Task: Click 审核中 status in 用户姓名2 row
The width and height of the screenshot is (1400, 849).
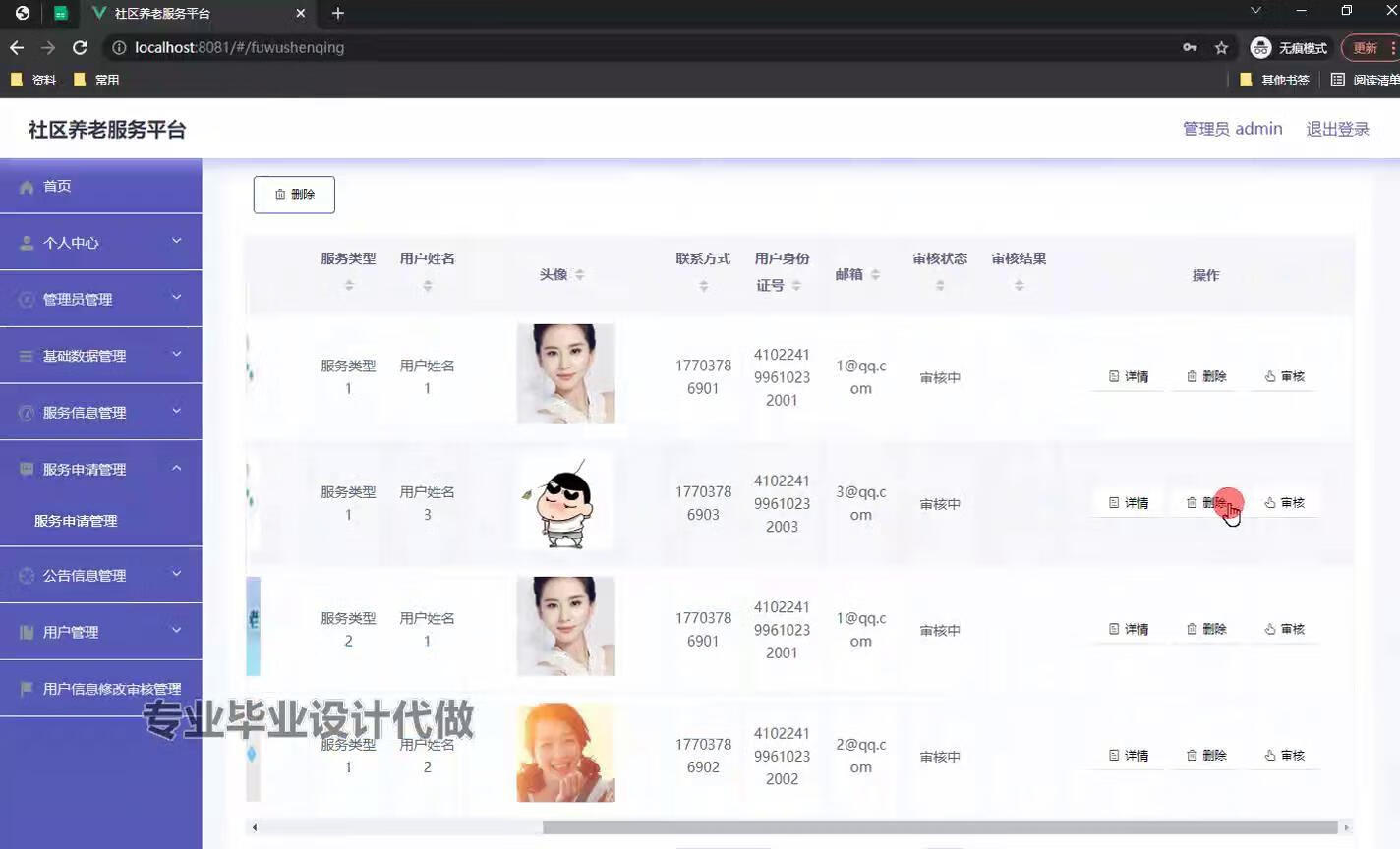Action: point(940,757)
